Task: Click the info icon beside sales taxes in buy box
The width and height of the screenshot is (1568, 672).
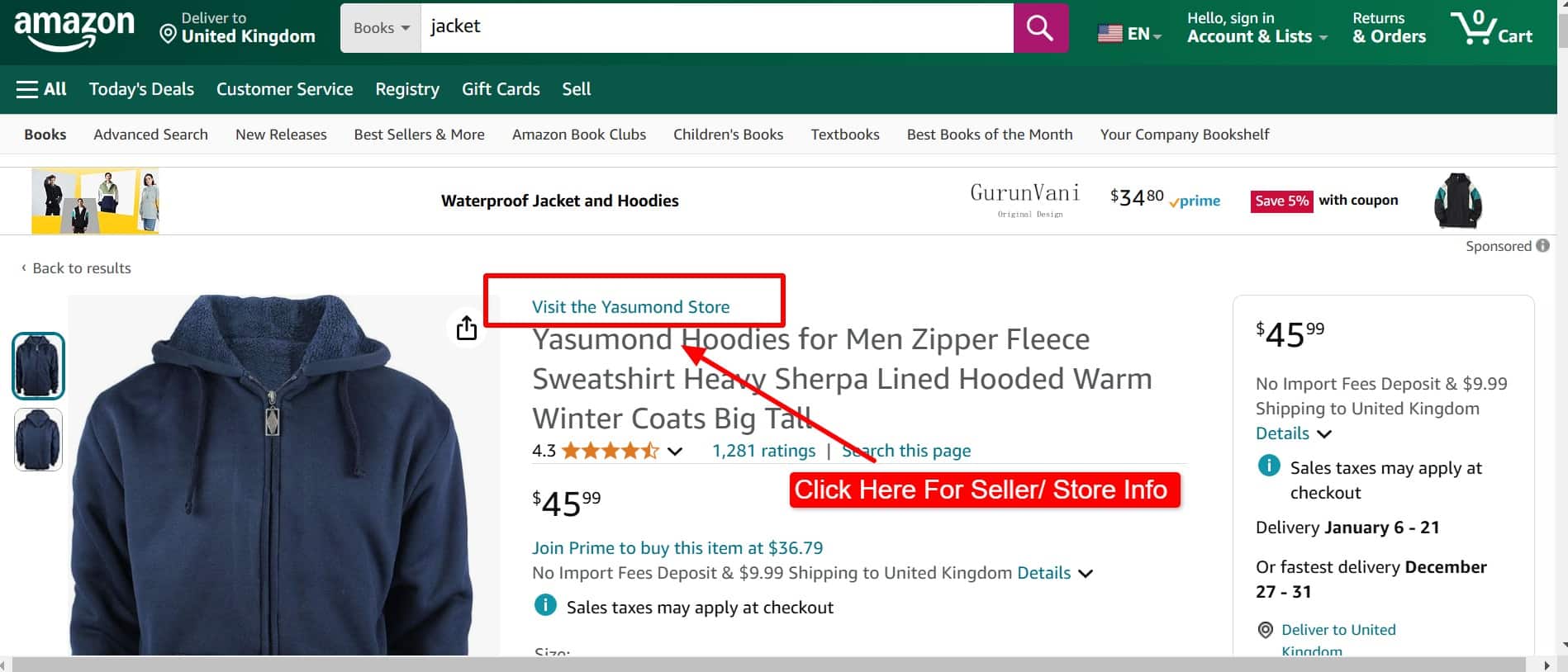Action: pyautogui.click(x=1268, y=466)
